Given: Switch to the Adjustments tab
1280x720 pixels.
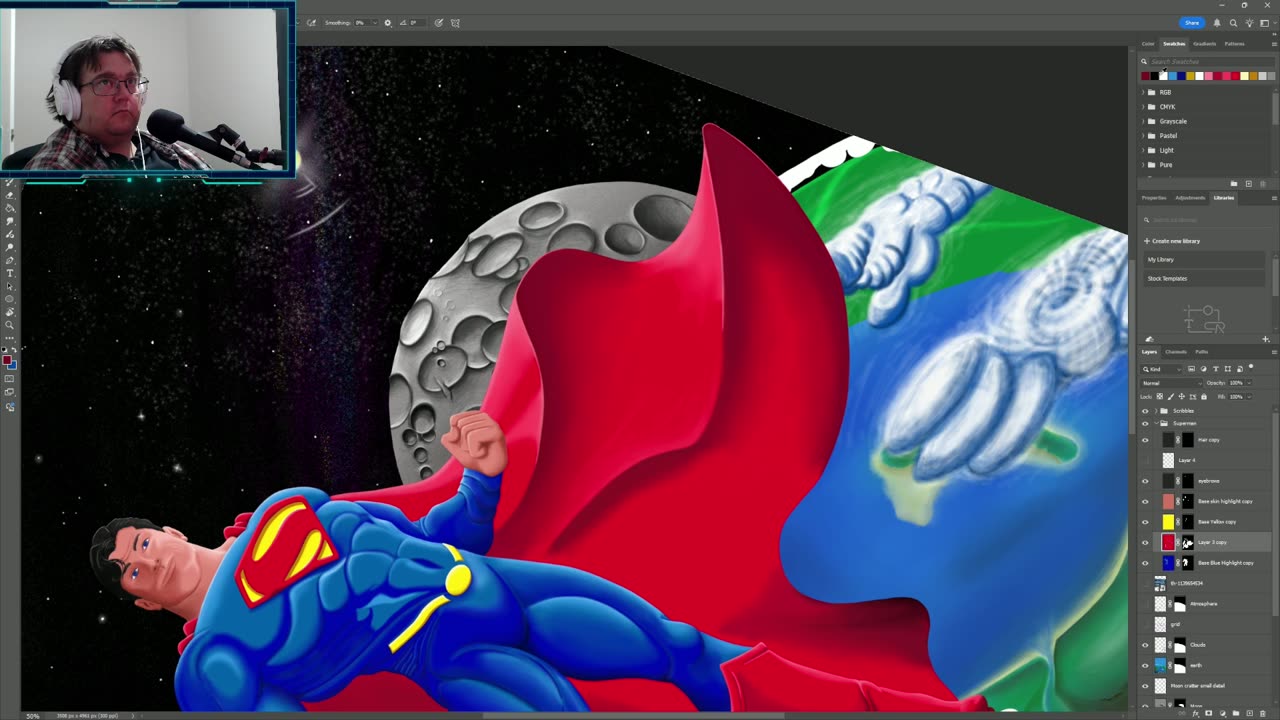Looking at the screenshot, I should [x=1190, y=198].
